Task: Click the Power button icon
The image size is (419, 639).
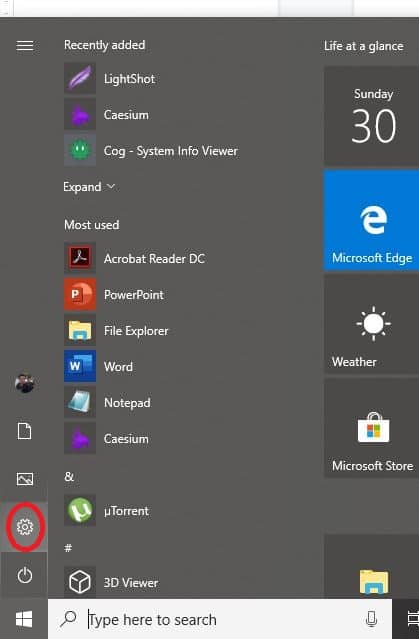Action: point(24,575)
